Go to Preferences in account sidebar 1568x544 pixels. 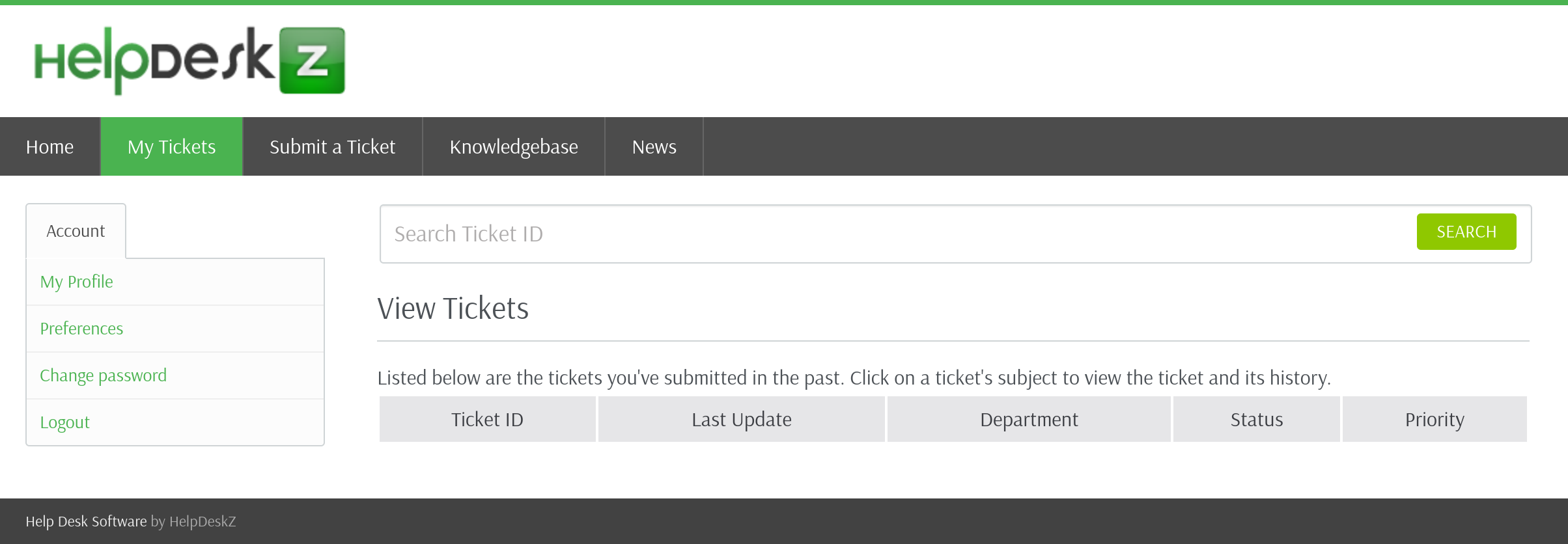click(x=81, y=329)
